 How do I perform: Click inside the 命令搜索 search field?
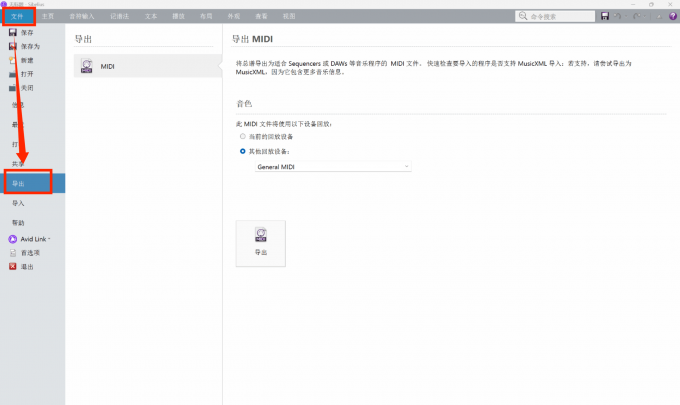pos(555,16)
